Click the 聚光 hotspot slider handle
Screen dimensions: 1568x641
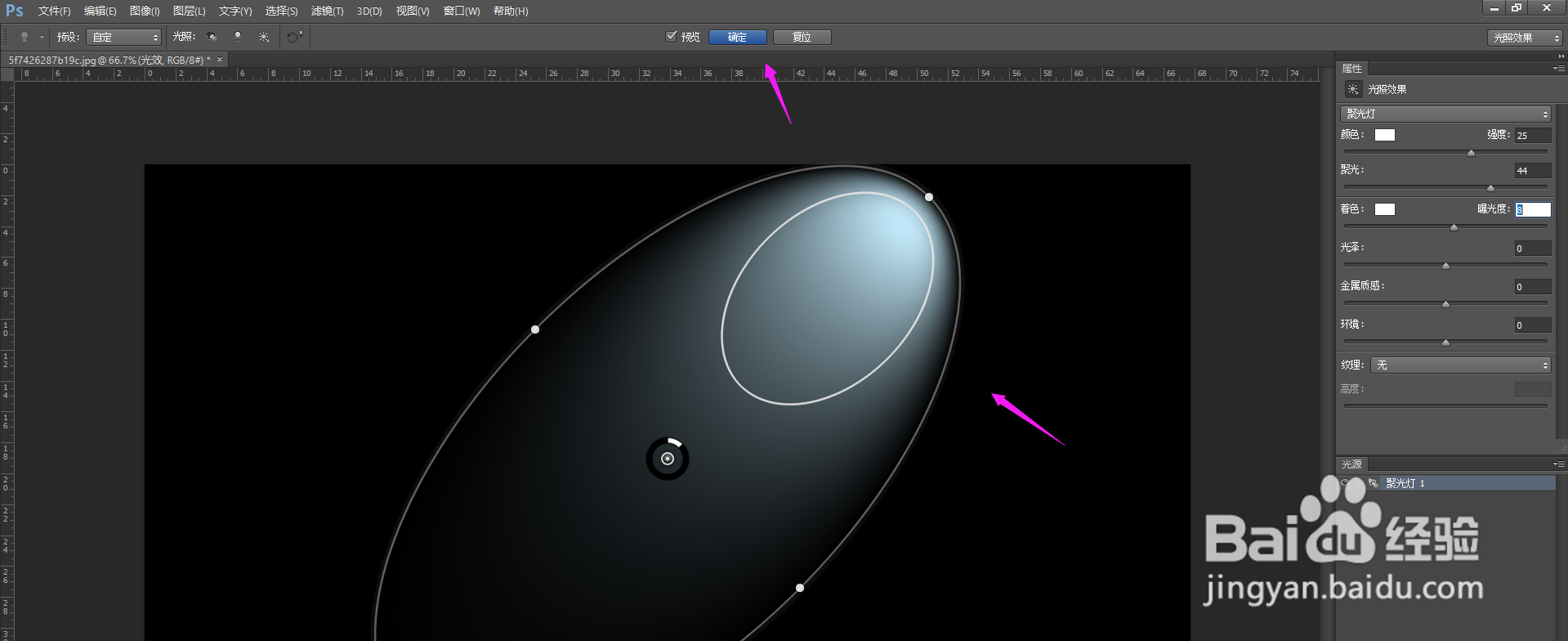(x=1491, y=188)
